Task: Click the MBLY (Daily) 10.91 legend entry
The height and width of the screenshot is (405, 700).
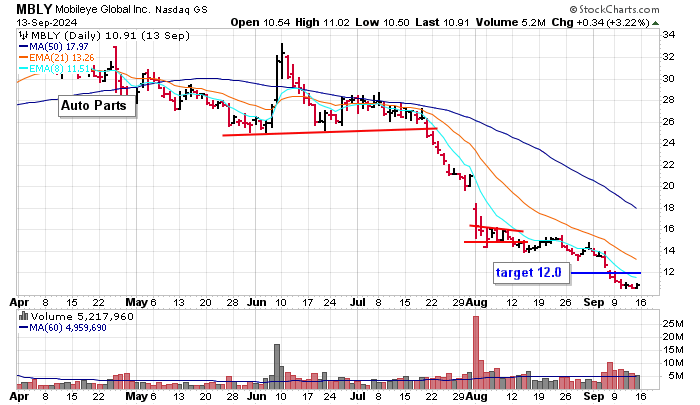Action: 110,36
